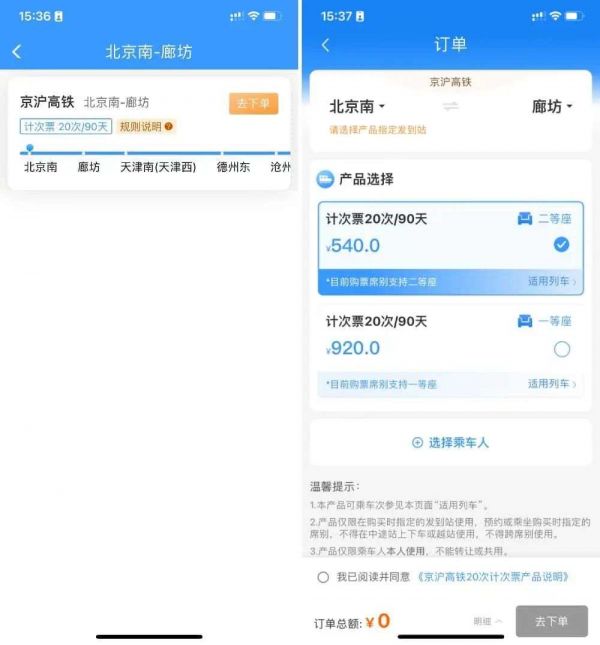This screenshot has width=600, height=645.
Task: Open the 北京南 departure station dropdown
Action: click(357, 107)
